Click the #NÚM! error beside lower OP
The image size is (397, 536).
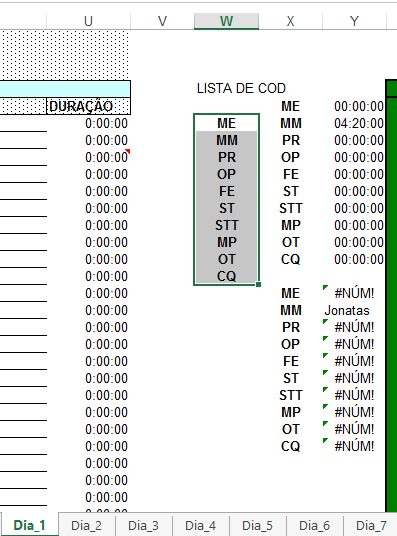click(354, 344)
